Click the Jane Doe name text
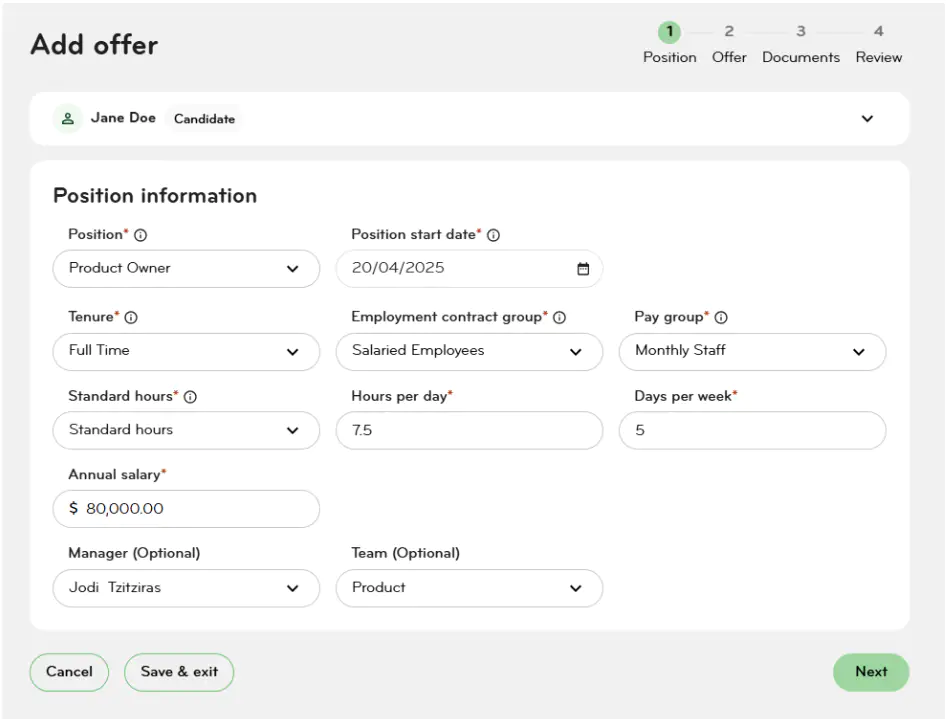The image size is (946, 719). point(123,118)
